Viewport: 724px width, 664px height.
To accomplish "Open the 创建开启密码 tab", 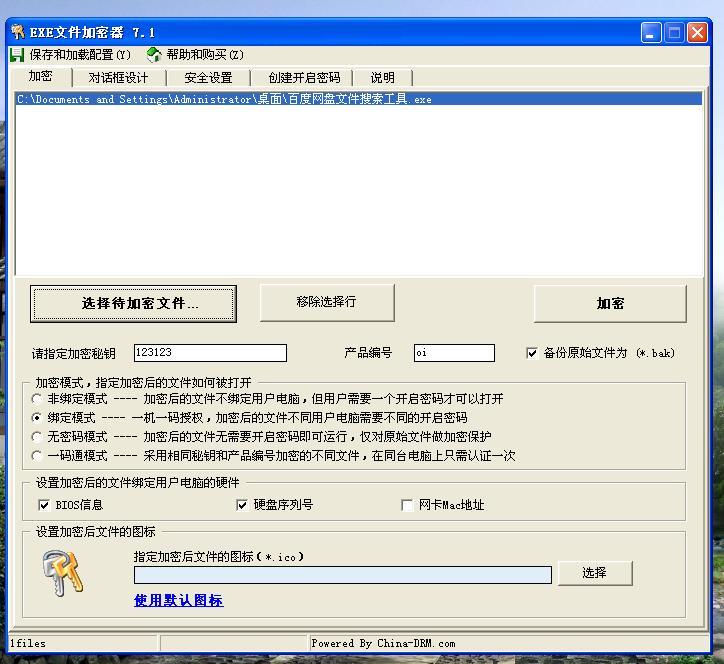I will [304, 78].
